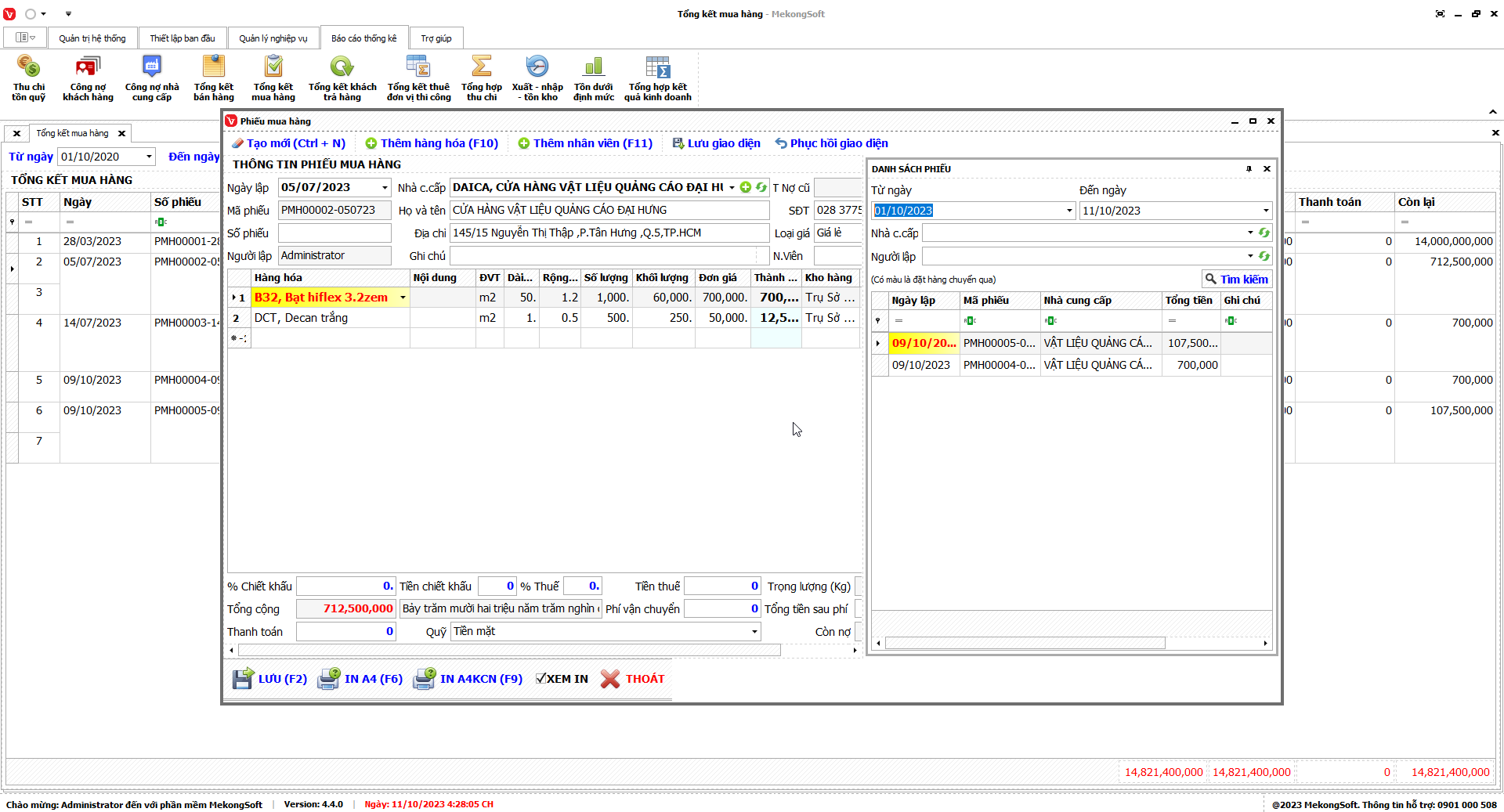This screenshot has width=1504, height=812.
Task: Click IN A4 (F6) printer button
Action: tap(360, 679)
